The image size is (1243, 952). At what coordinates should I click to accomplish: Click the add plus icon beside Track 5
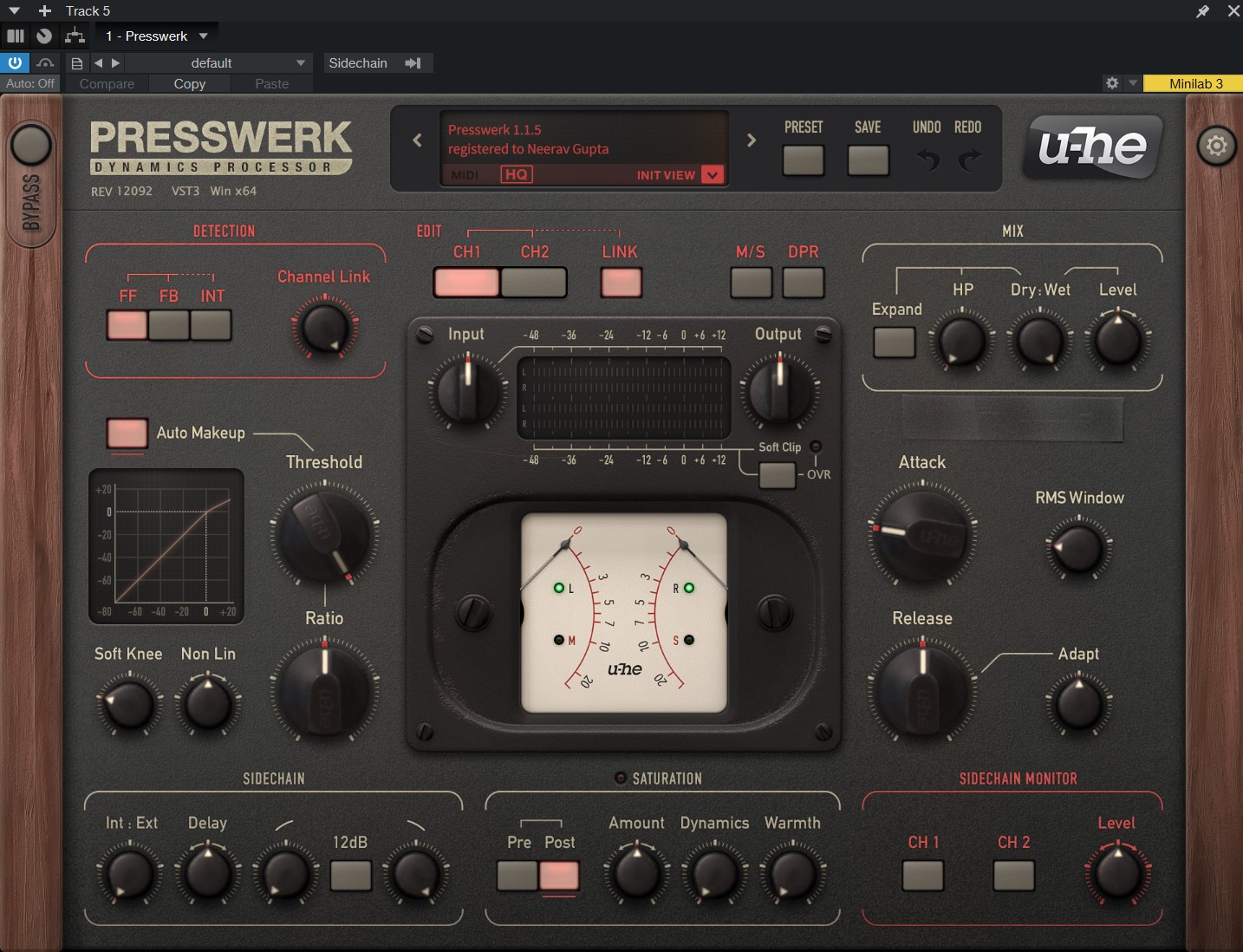45,11
